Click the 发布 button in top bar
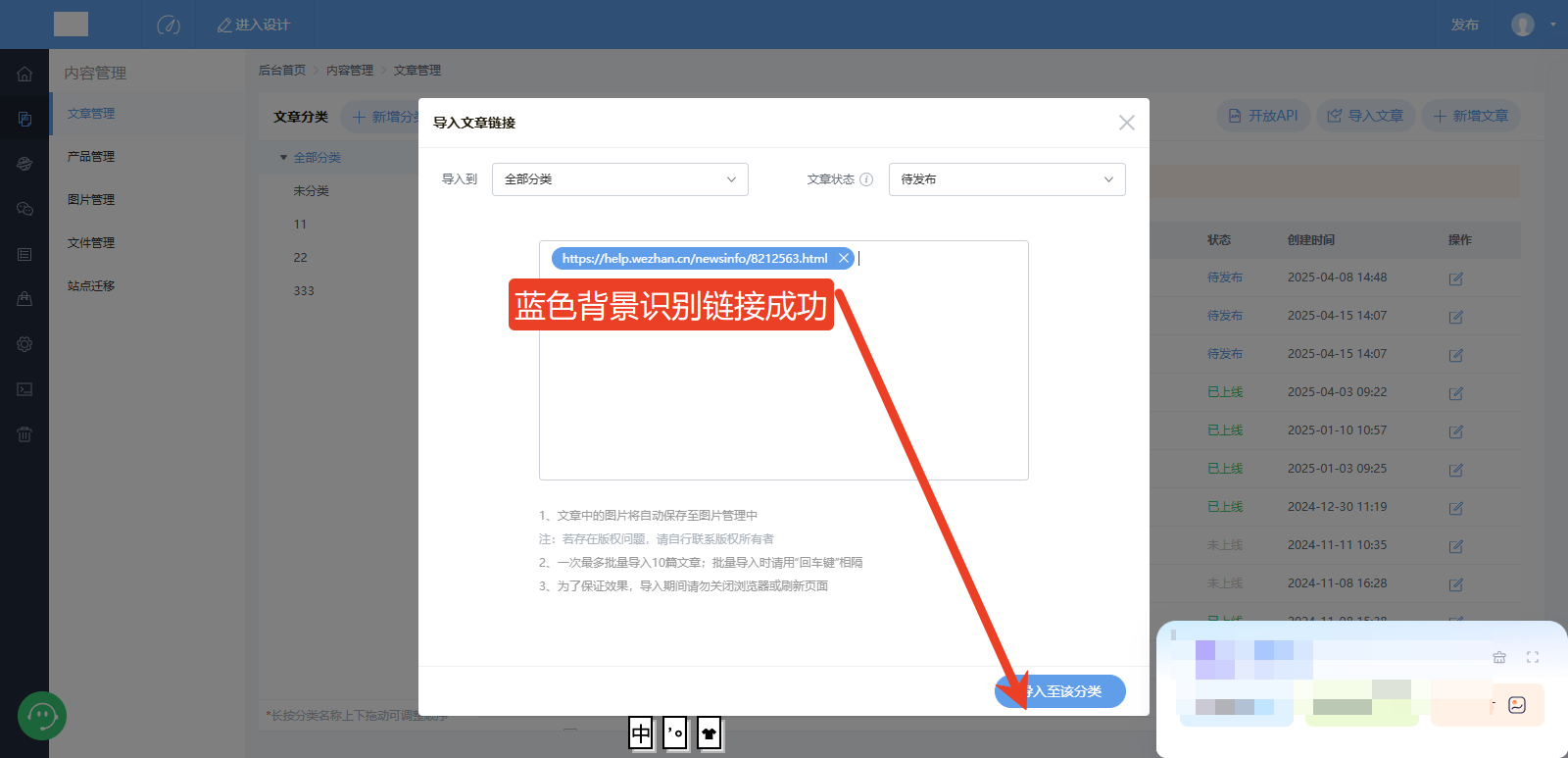The width and height of the screenshot is (1568, 758). [1465, 25]
